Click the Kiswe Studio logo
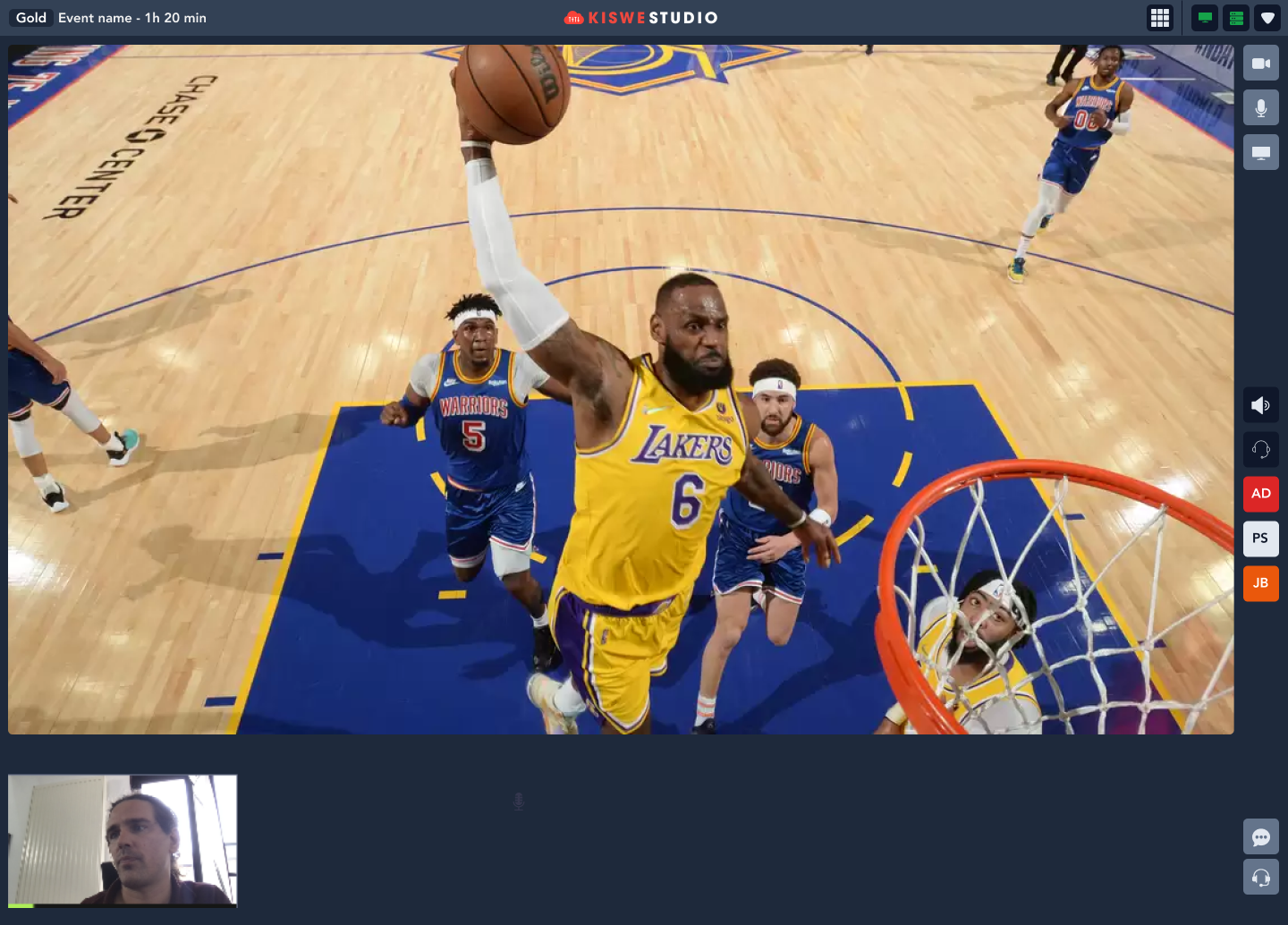 pos(641,18)
